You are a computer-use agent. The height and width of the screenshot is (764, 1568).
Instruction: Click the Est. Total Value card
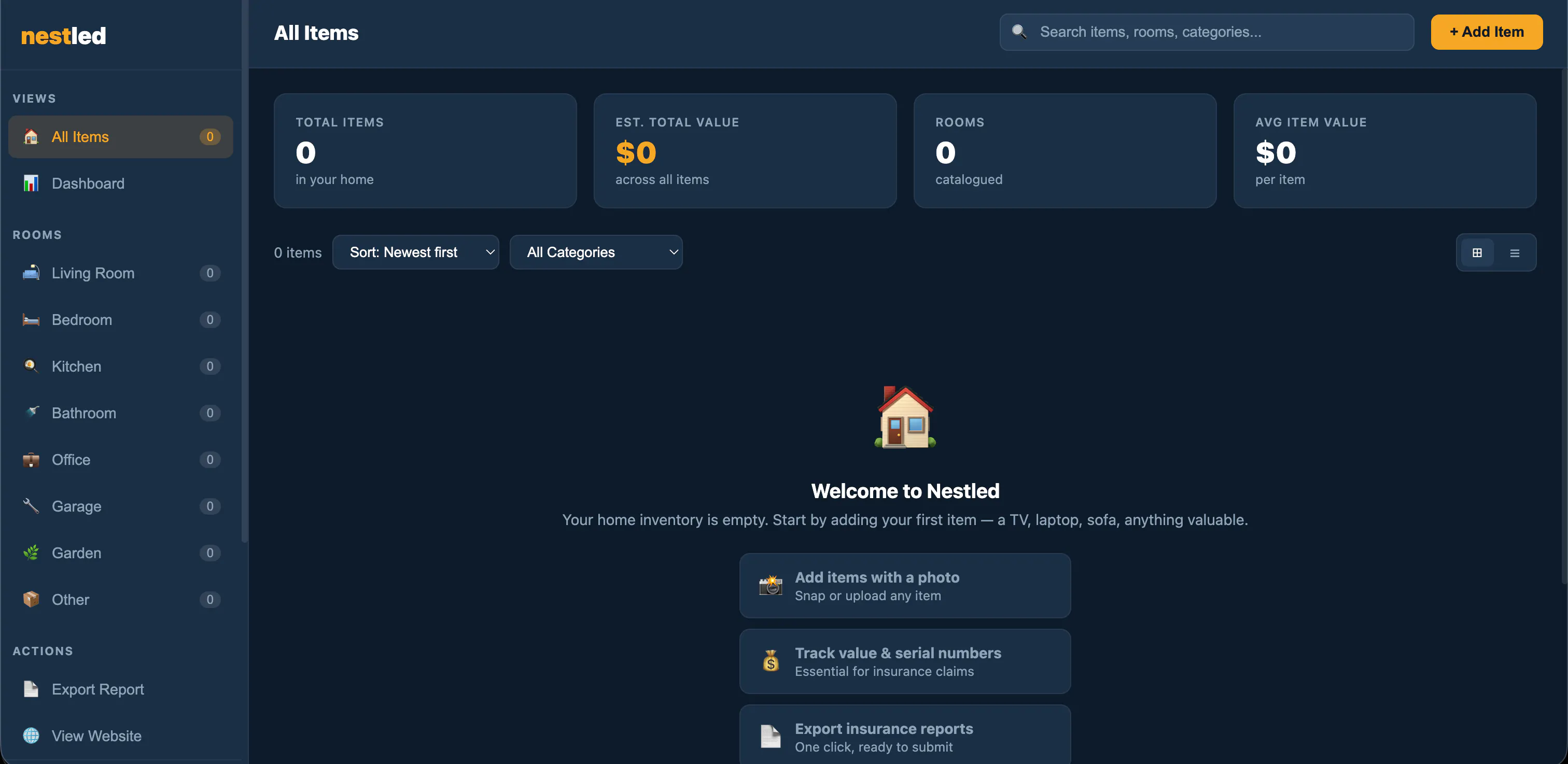point(745,151)
